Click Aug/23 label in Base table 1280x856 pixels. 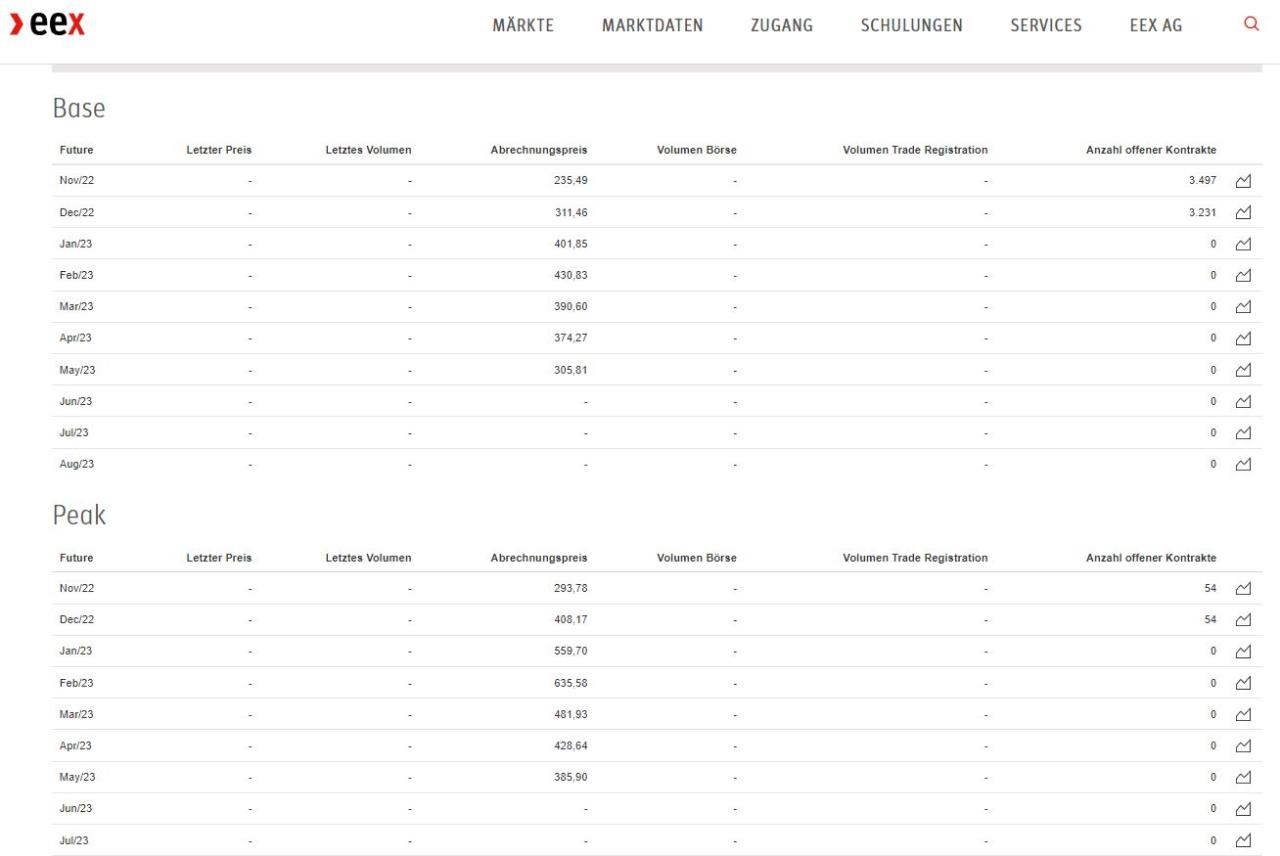[76, 464]
